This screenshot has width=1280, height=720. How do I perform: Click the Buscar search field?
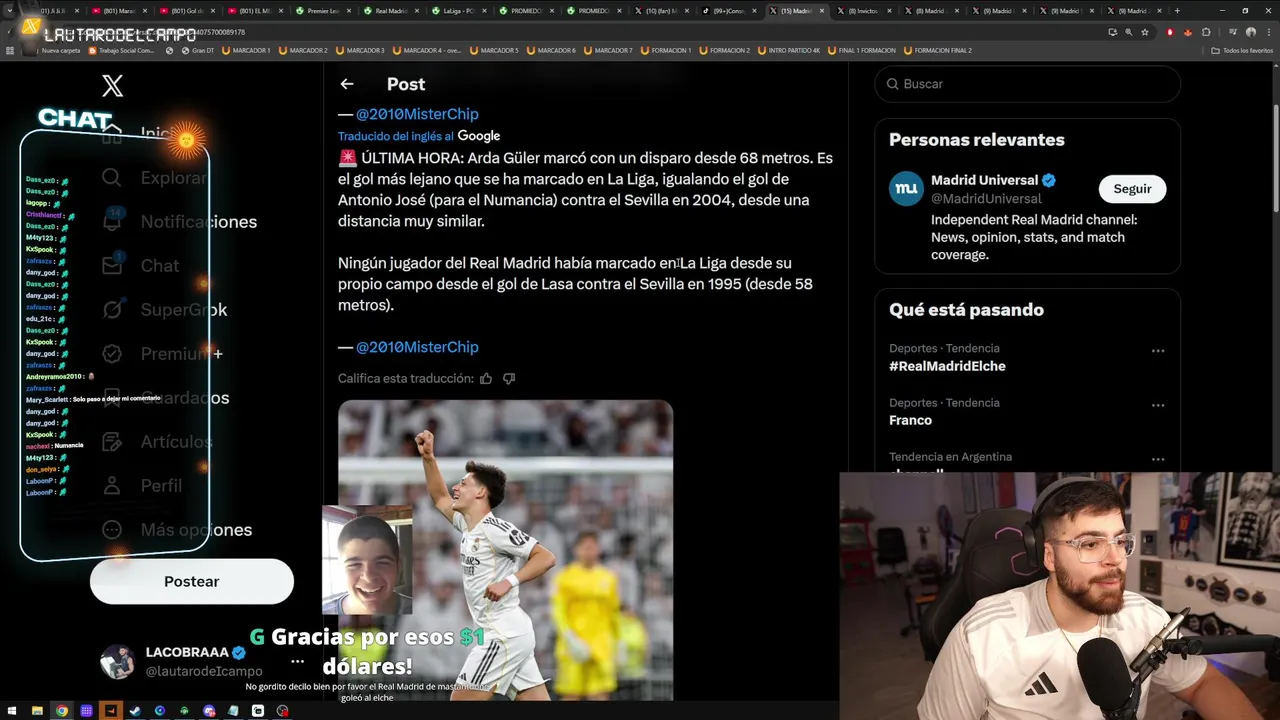point(1028,84)
